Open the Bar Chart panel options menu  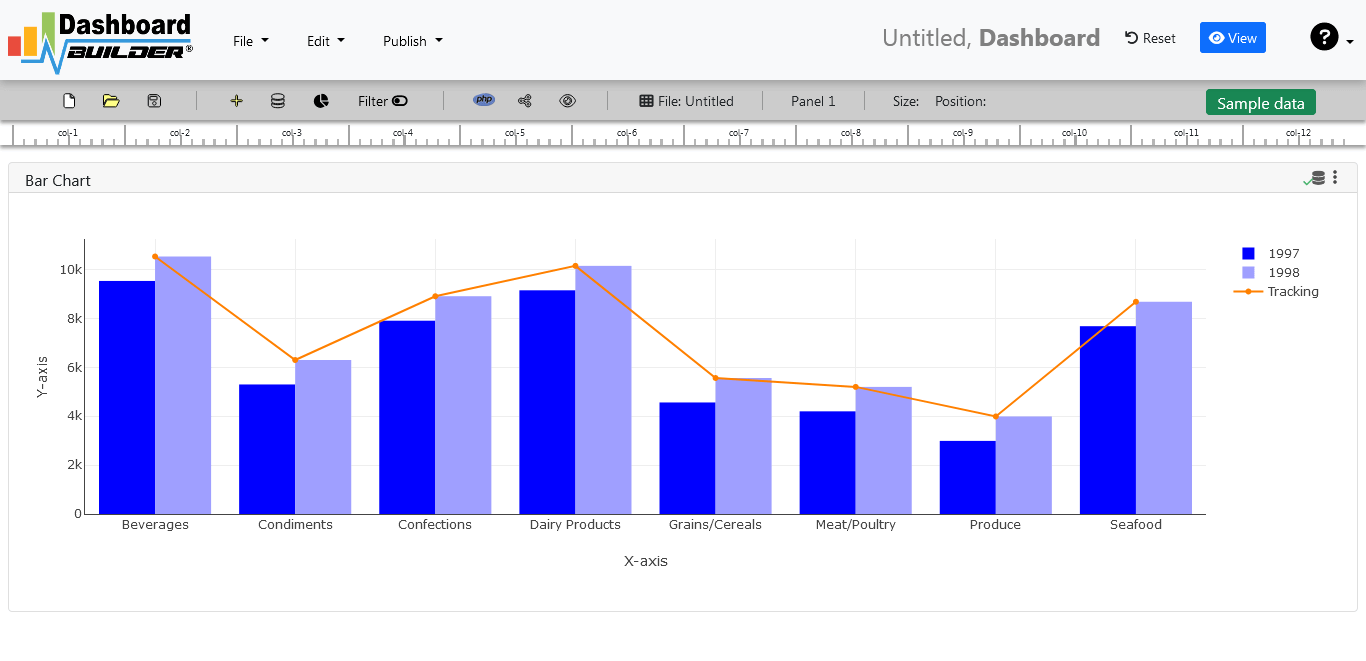1335,177
